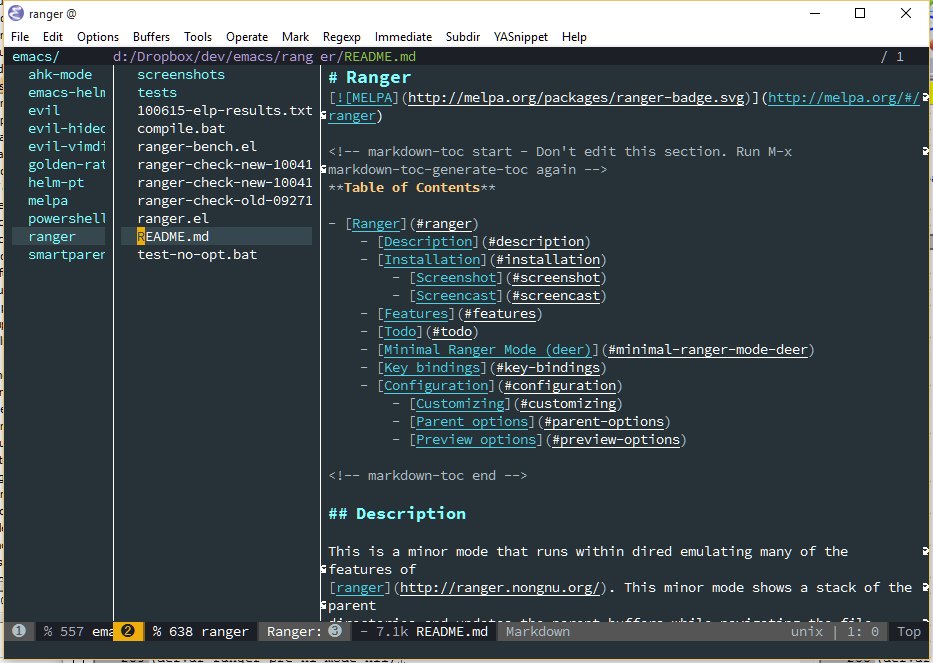Click the Table of Contents bold text
Image resolution: width=933 pixels, height=663 pixels.
click(412, 187)
